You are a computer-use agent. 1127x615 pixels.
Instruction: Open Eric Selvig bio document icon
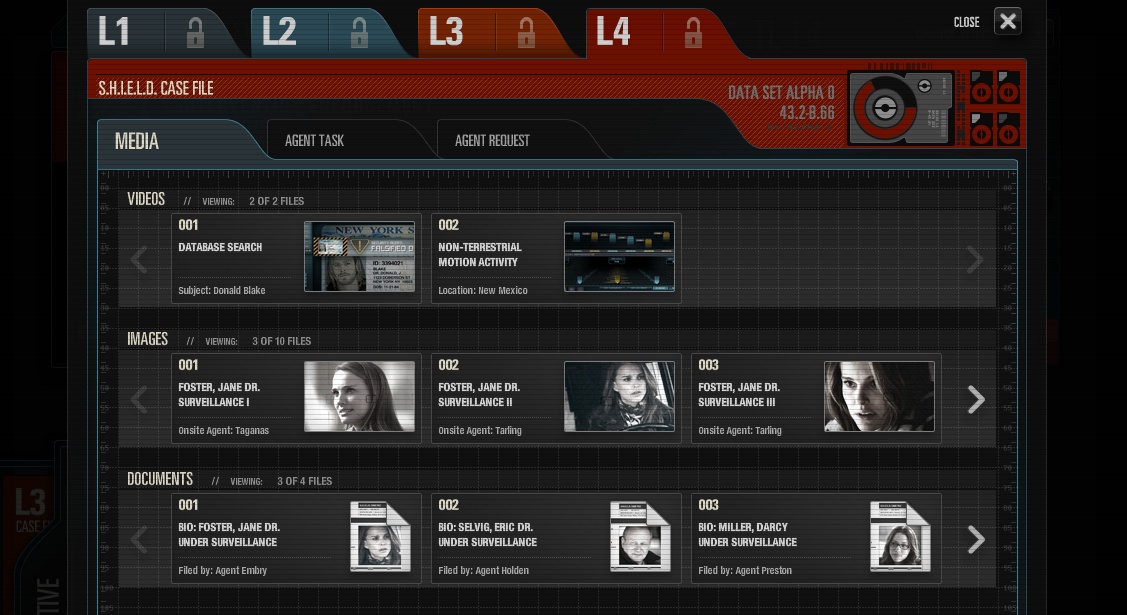(x=640, y=537)
